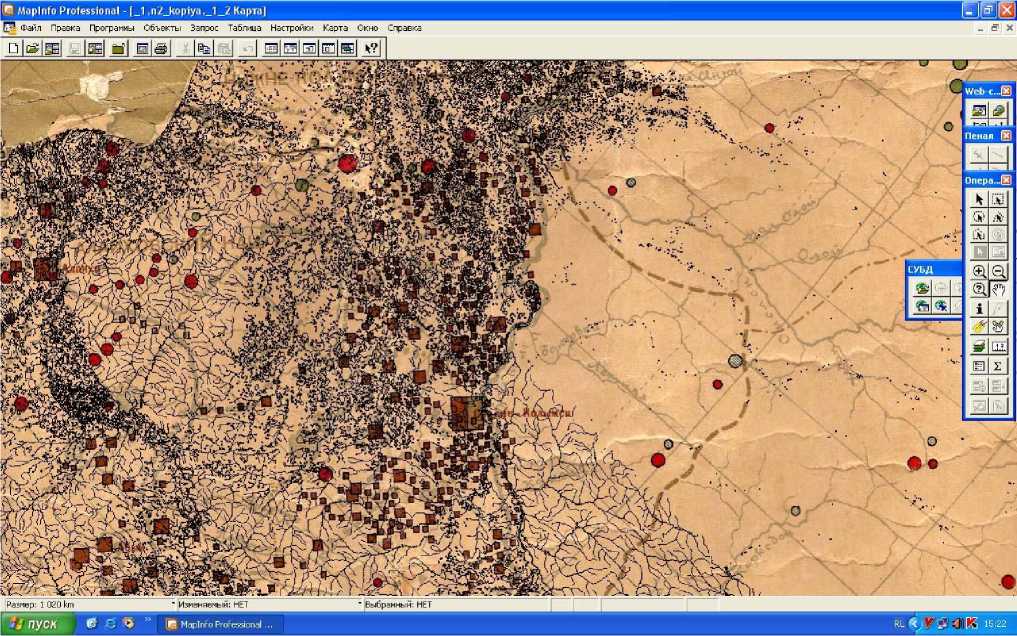Screen dimensions: 1017x636
Task: Open the Файл menu
Action: pyautogui.click(x=30, y=28)
